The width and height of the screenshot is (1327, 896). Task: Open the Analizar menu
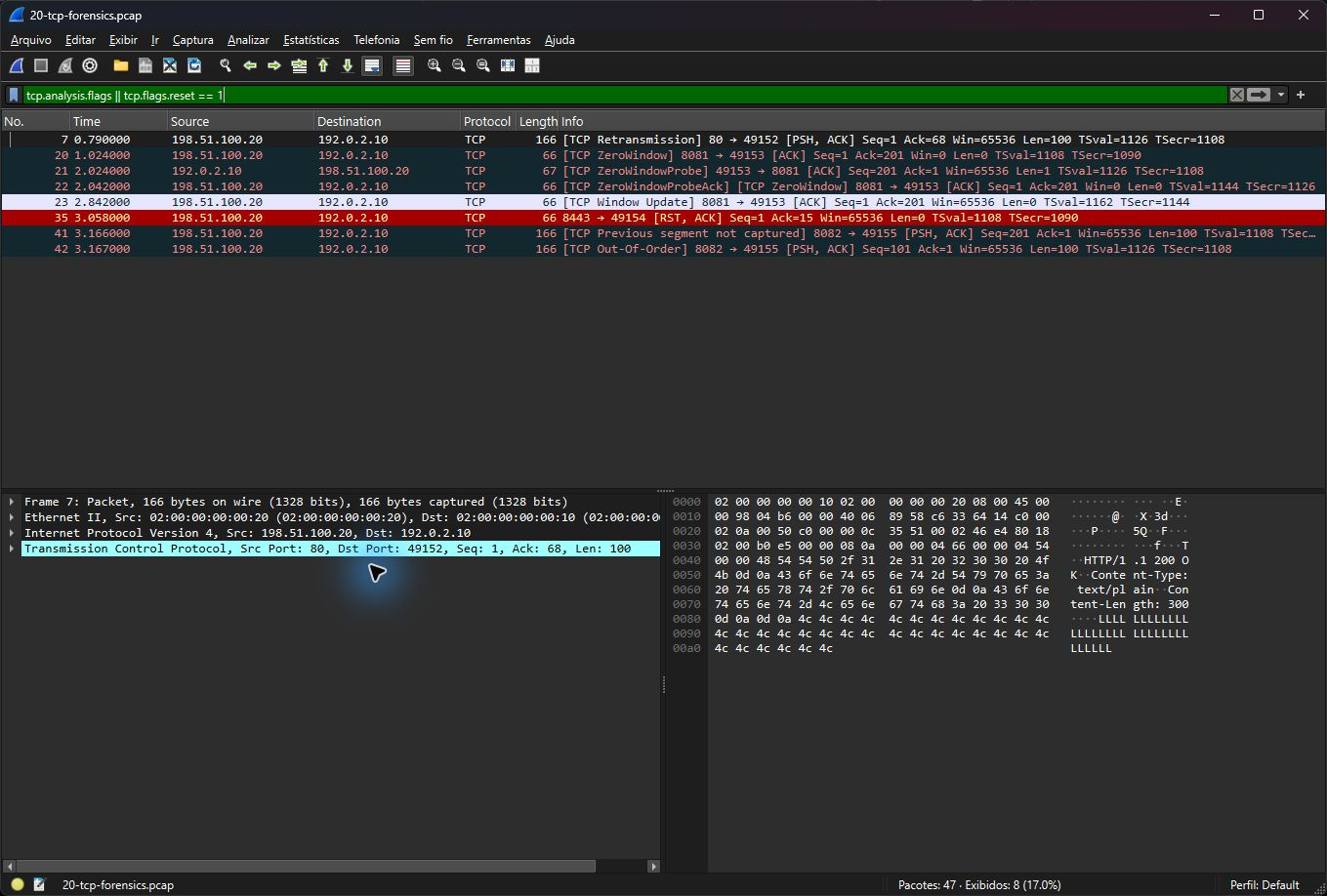(248, 40)
